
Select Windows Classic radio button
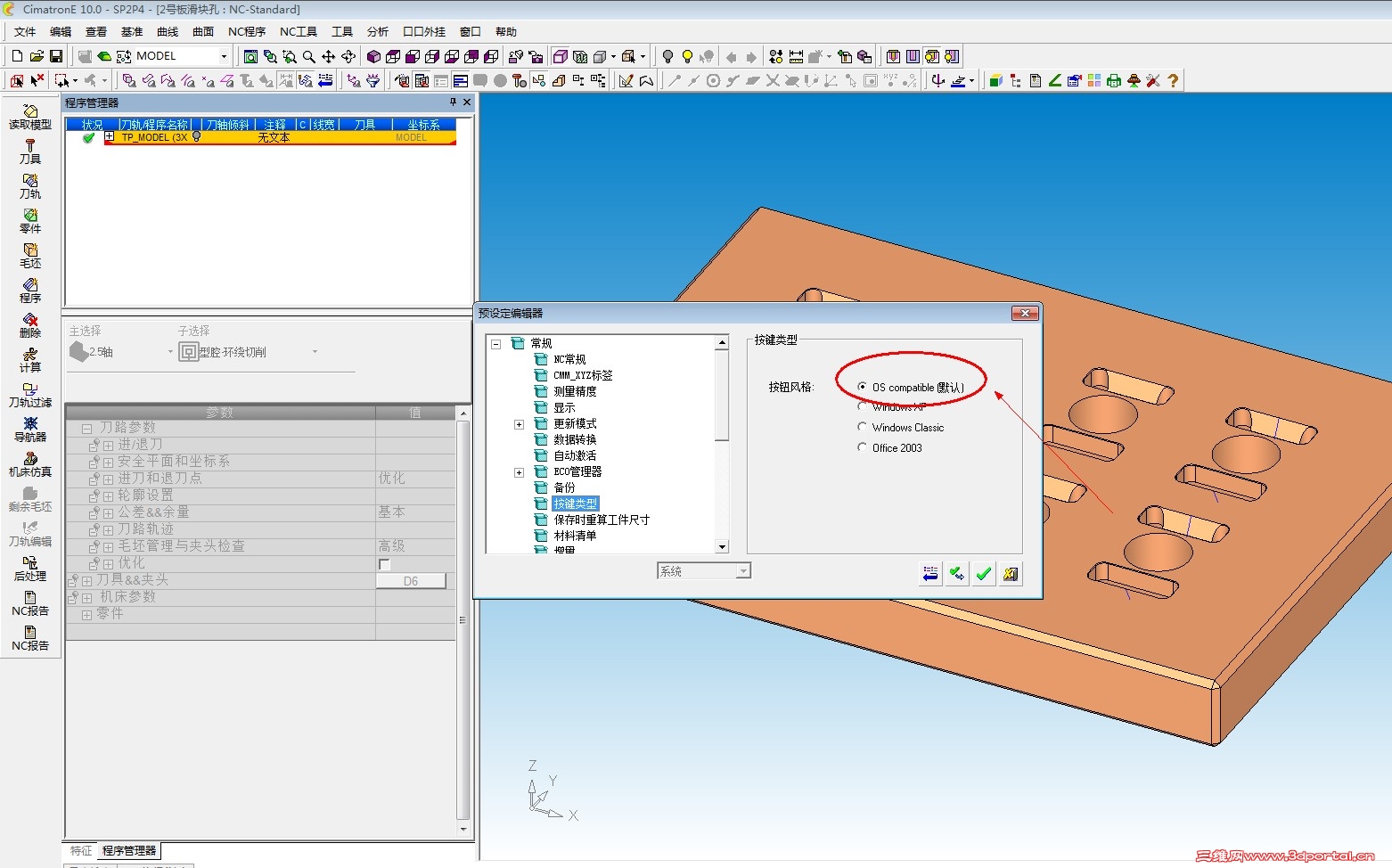862,428
